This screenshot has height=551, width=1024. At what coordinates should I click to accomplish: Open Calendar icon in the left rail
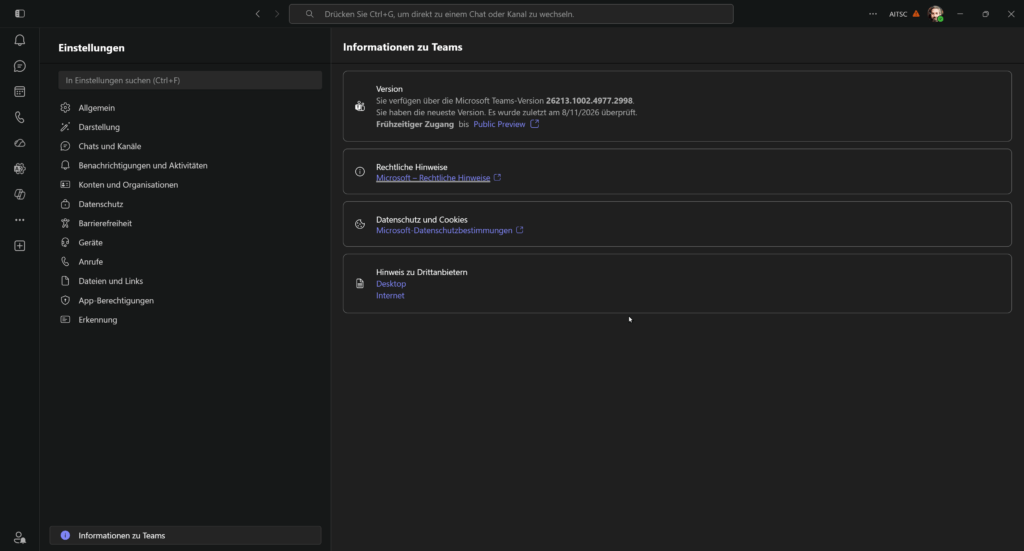coord(20,92)
